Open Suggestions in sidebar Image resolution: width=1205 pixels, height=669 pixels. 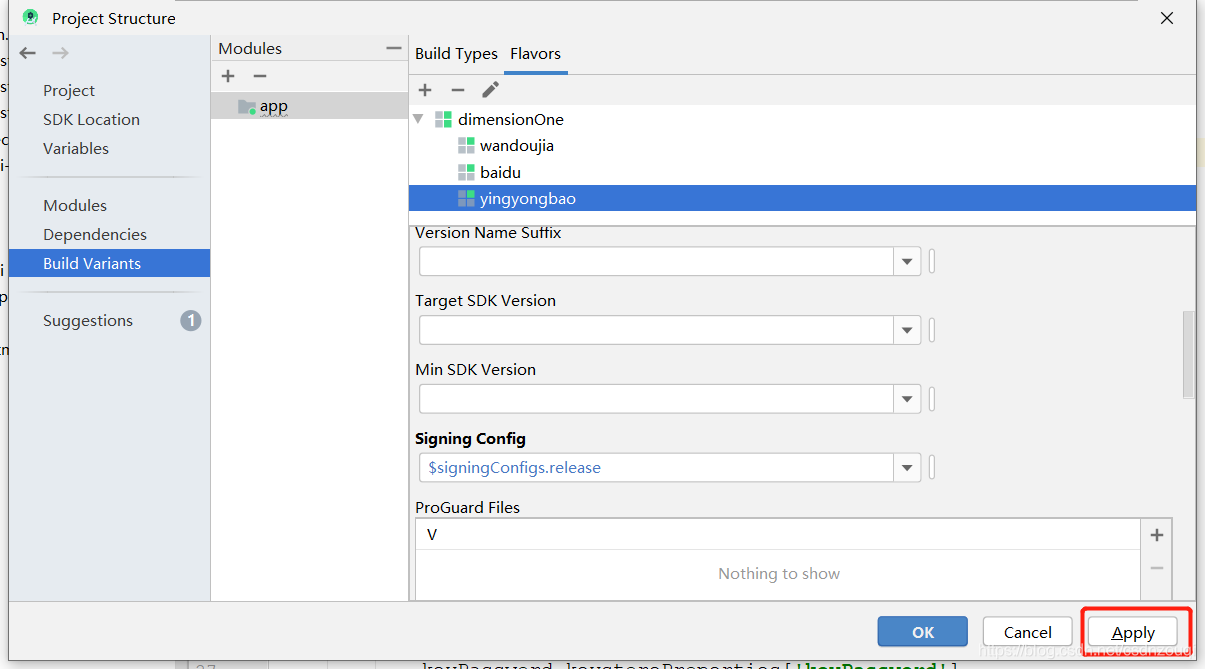[88, 321]
